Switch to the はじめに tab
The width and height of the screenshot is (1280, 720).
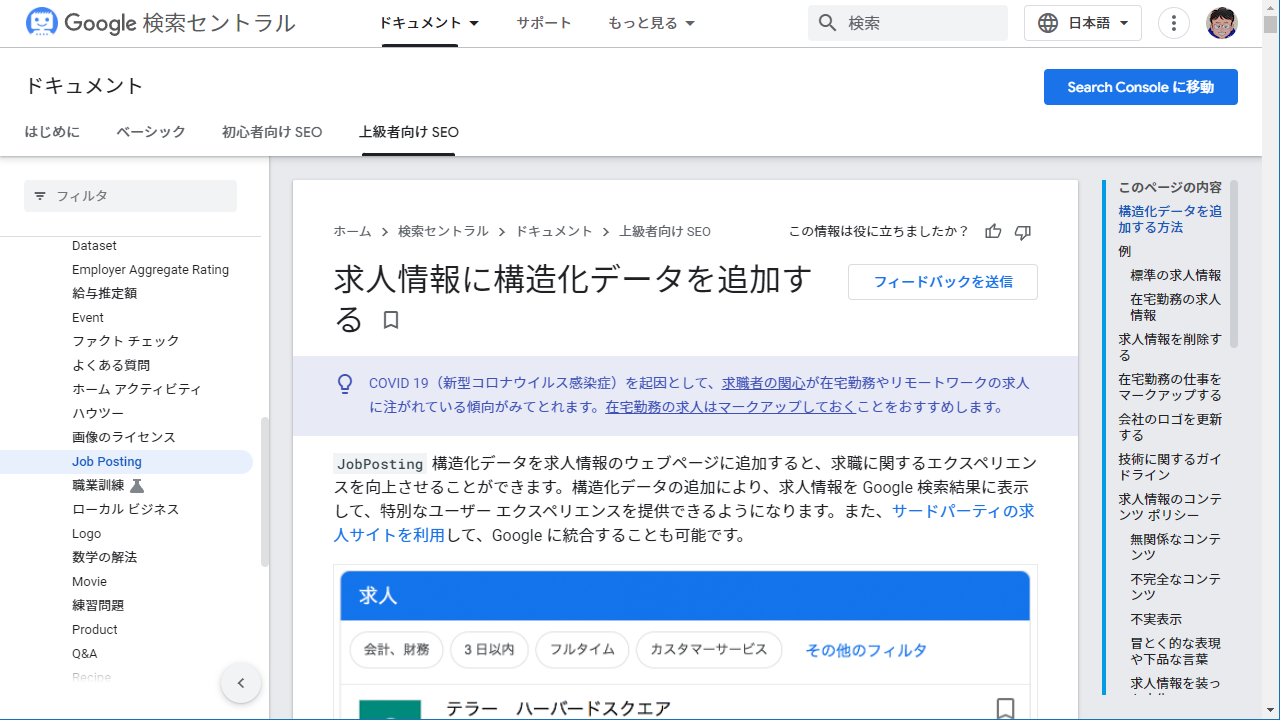pyautogui.click(x=52, y=132)
